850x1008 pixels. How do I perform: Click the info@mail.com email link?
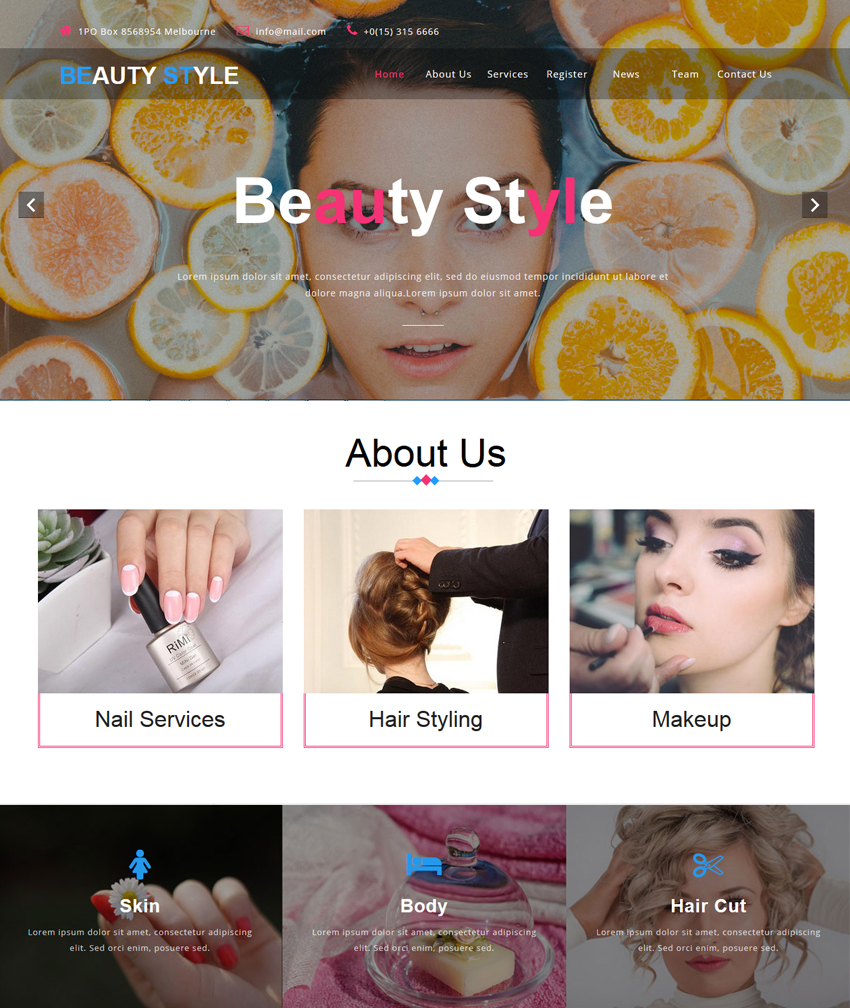[291, 32]
